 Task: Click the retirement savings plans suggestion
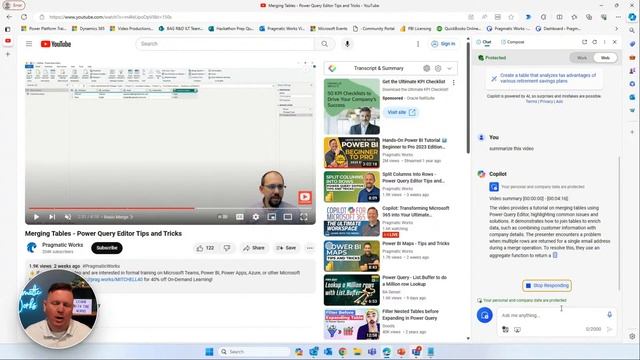(x=544, y=78)
